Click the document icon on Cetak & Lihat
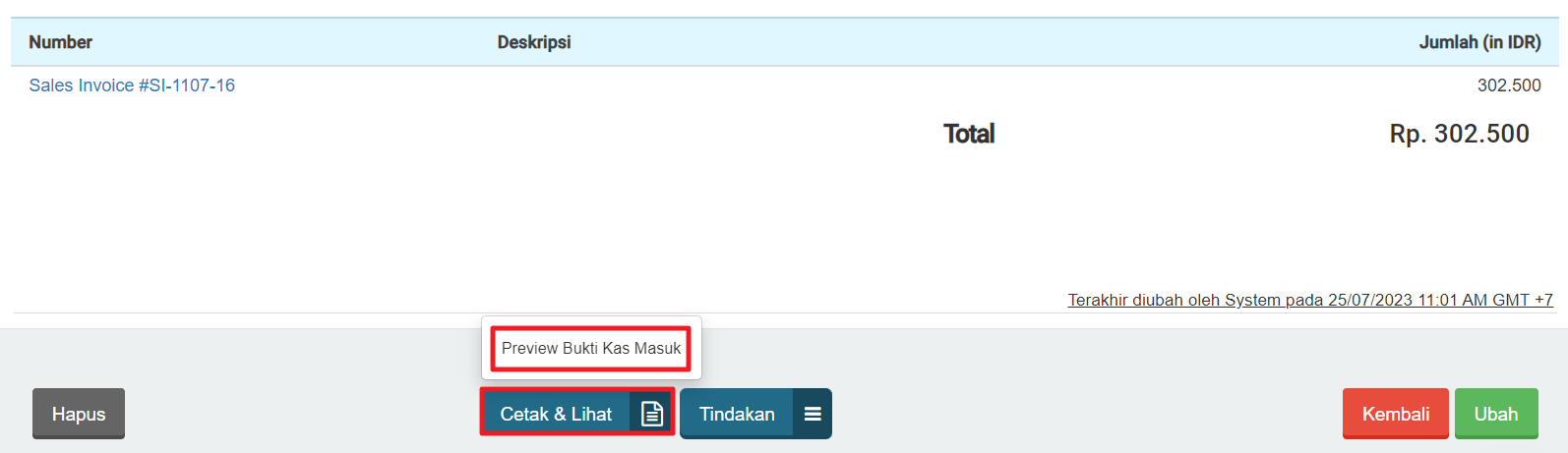Screen dimensions: 1568x453 [x=651, y=414]
